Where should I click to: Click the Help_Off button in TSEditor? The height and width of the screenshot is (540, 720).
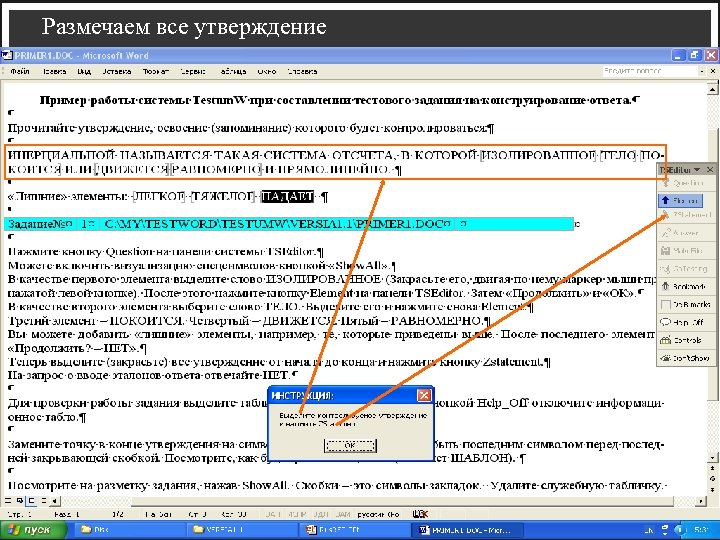point(682,322)
